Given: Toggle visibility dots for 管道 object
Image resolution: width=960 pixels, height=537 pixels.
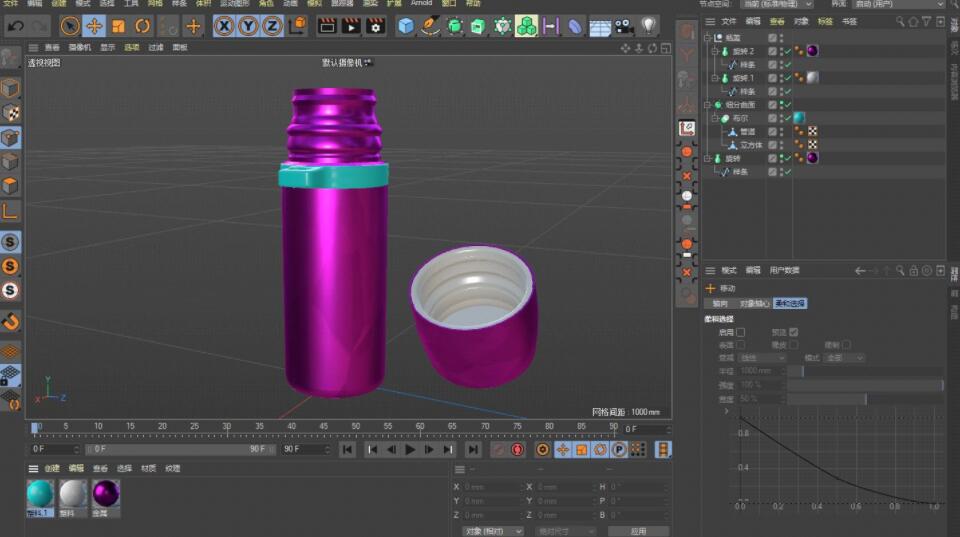Looking at the screenshot, I should pyautogui.click(x=781, y=132).
